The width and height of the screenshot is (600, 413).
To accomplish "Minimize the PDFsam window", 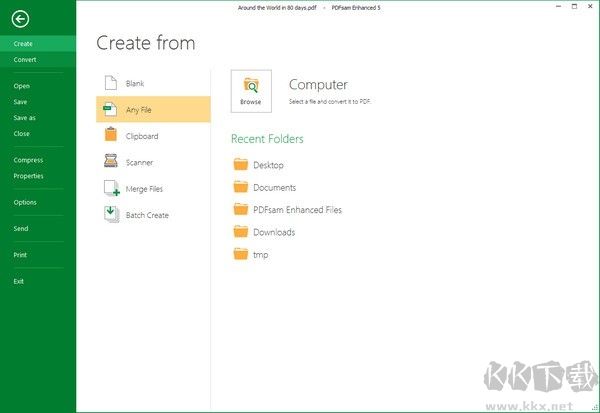I will coord(558,6).
